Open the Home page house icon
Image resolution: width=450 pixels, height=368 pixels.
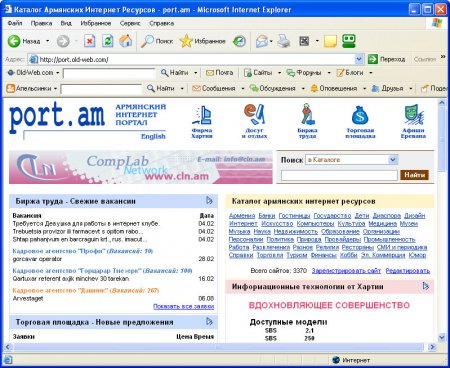click(126, 41)
